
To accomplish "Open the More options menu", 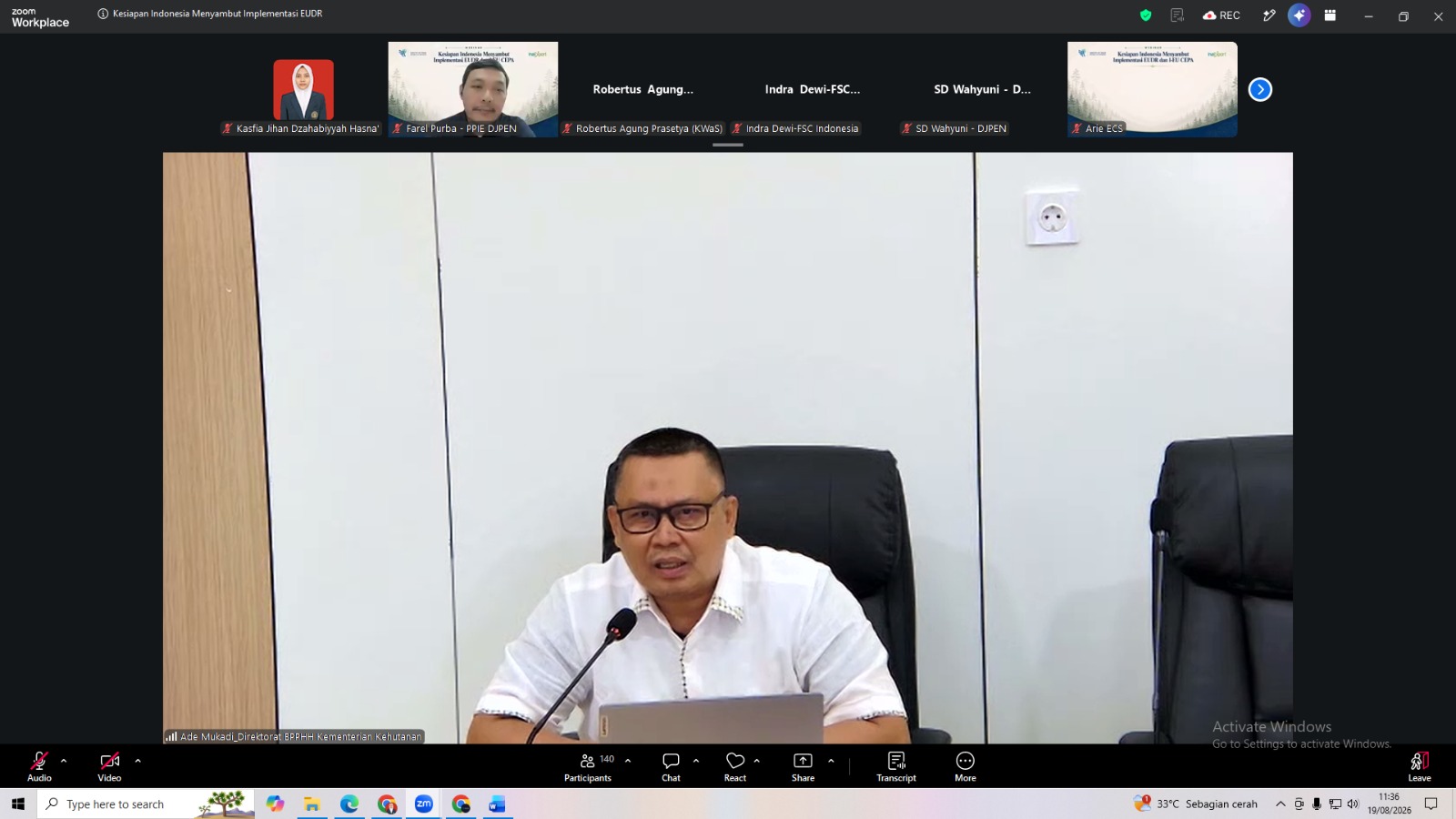I will coord(966,766).
